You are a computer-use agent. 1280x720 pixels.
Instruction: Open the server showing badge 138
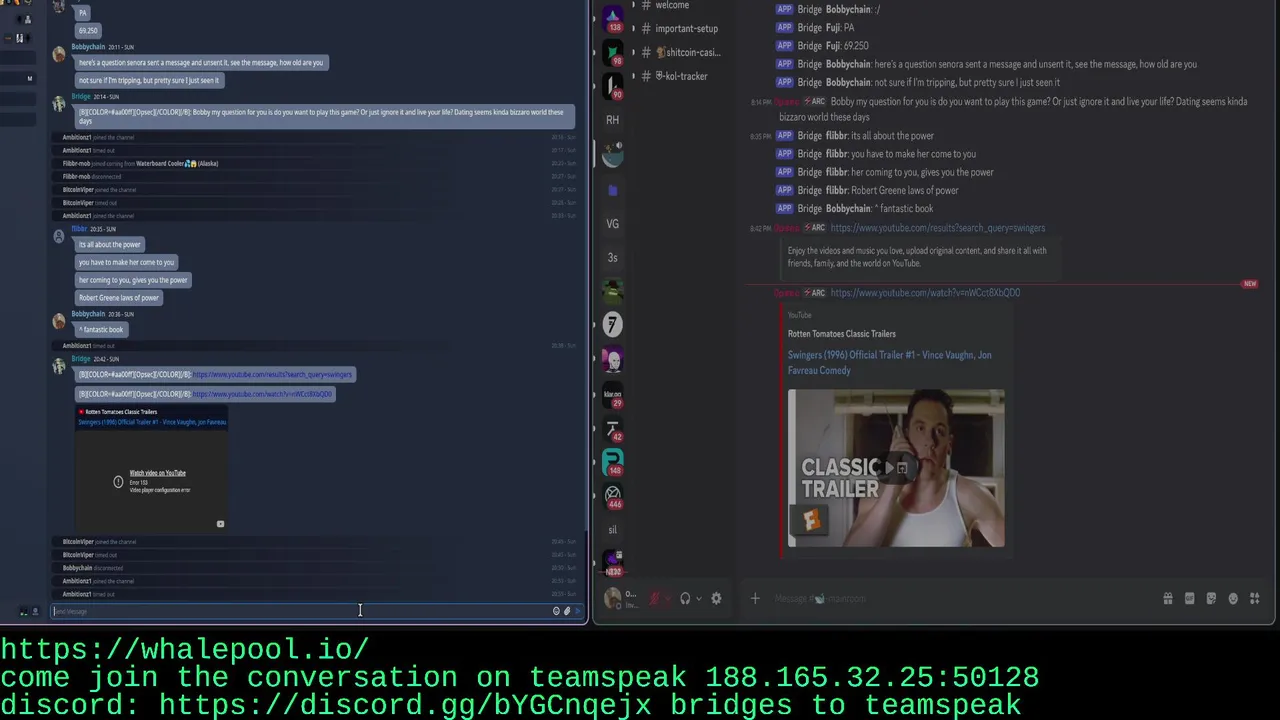point(612,17)
